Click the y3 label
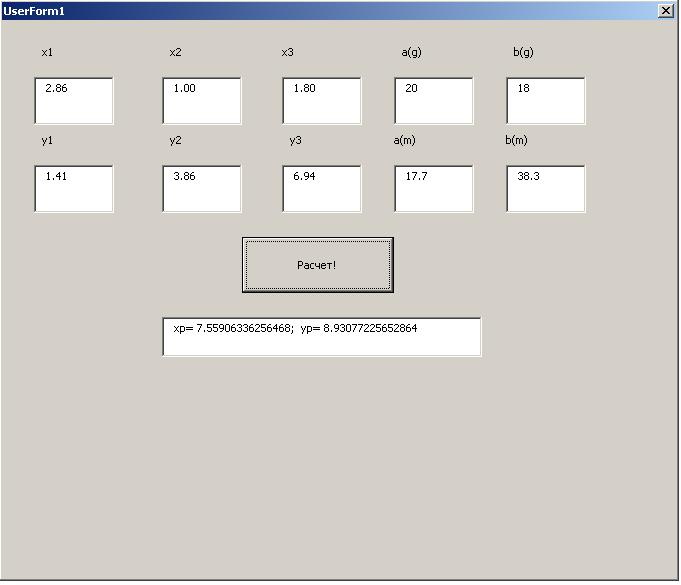 pos(295,140)
